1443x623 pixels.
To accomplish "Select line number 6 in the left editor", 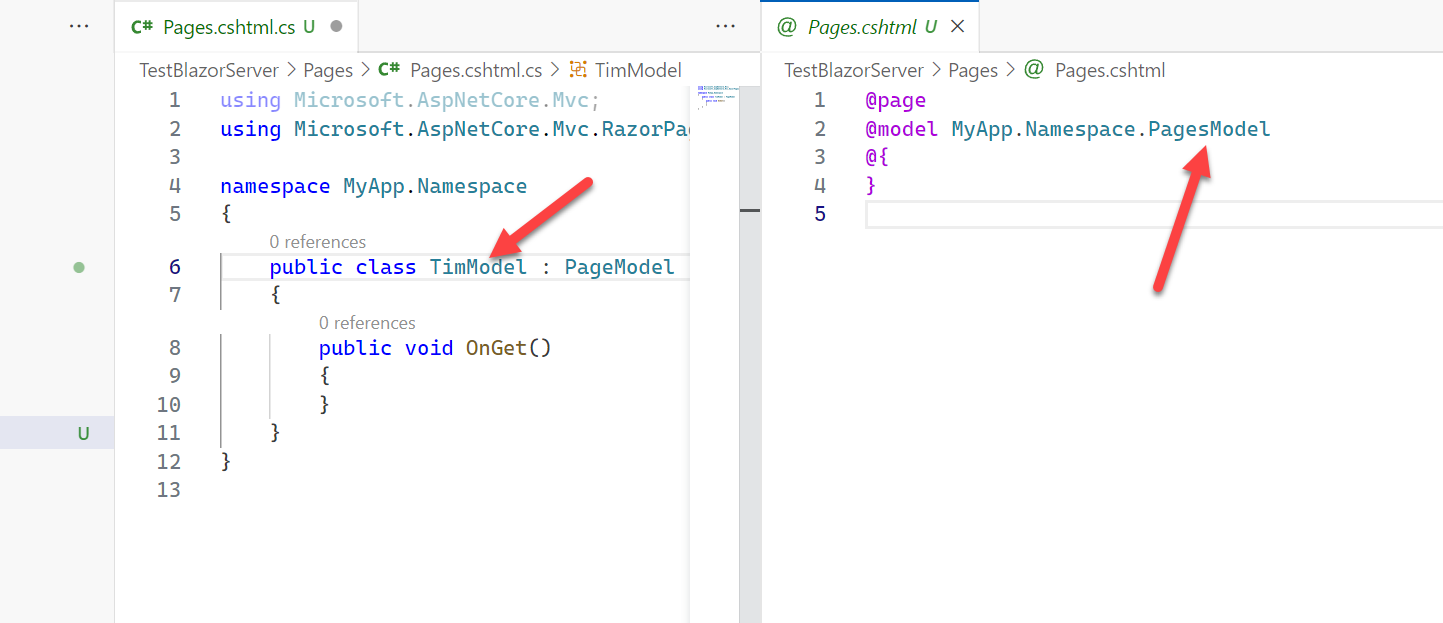I will 174,267.
